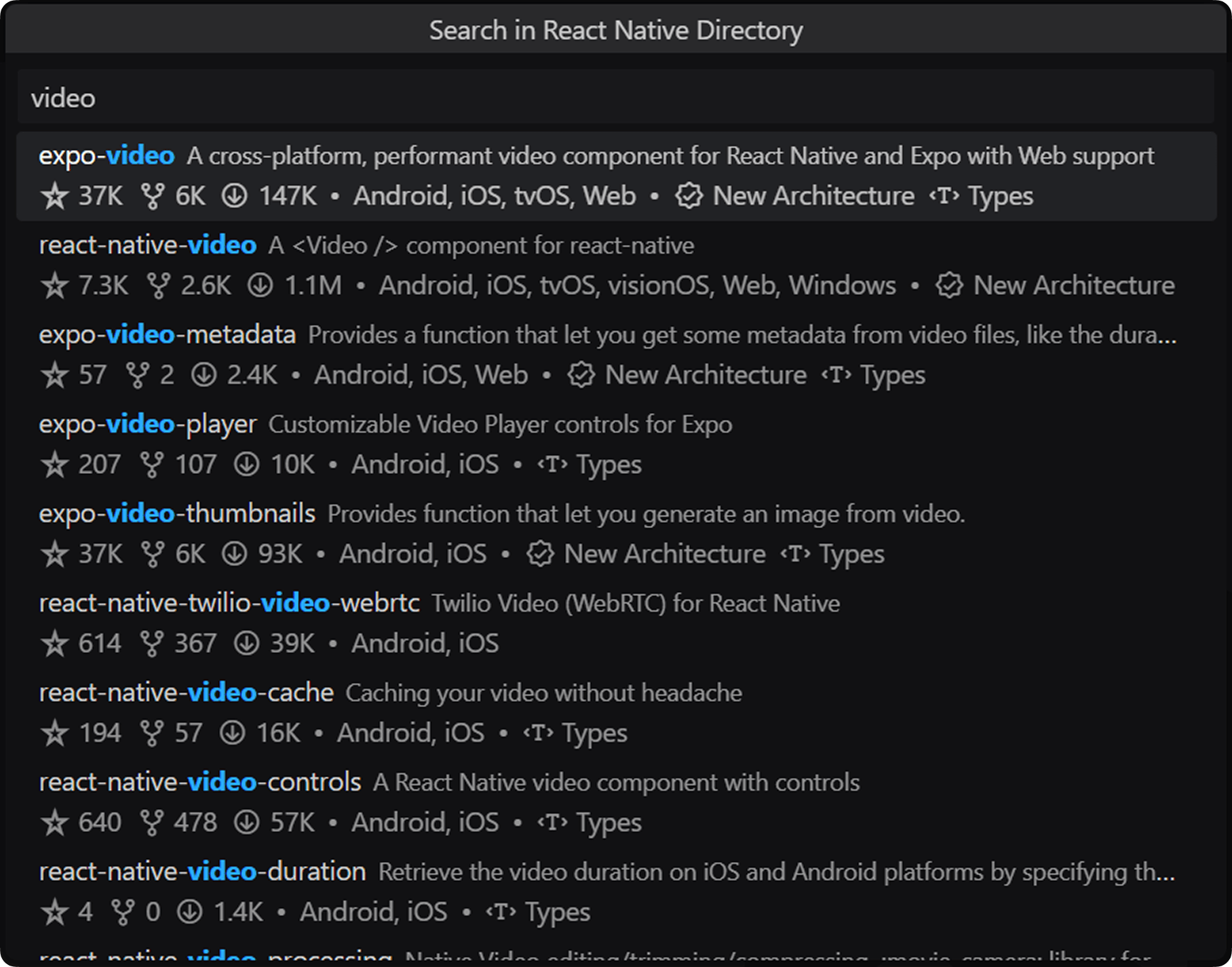Viewport: 1232px width, 967px height.
Task: Choose react-native-video-controls result
Action: click(616, 802)
